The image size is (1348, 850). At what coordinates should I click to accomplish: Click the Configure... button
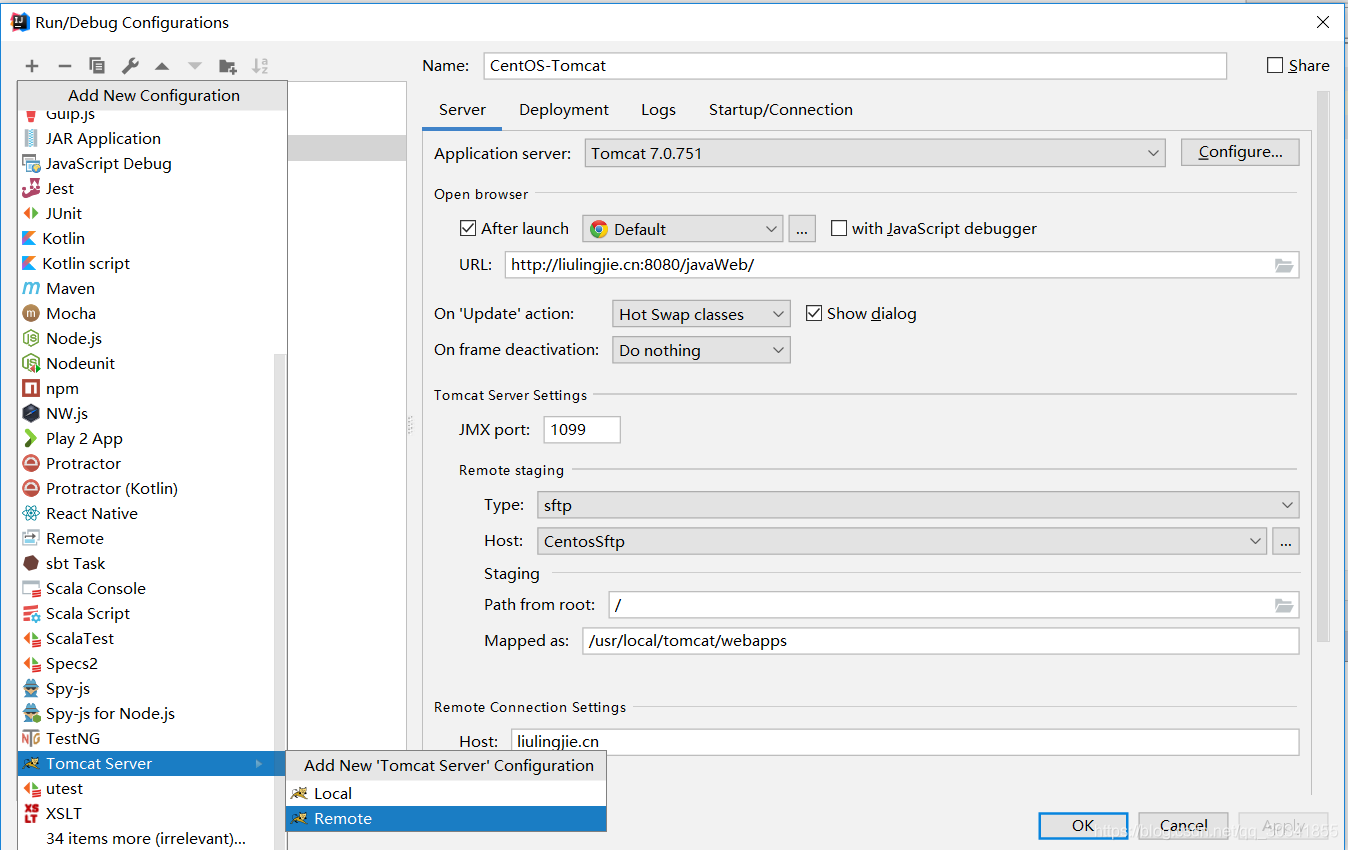(x=1240, y=152)
